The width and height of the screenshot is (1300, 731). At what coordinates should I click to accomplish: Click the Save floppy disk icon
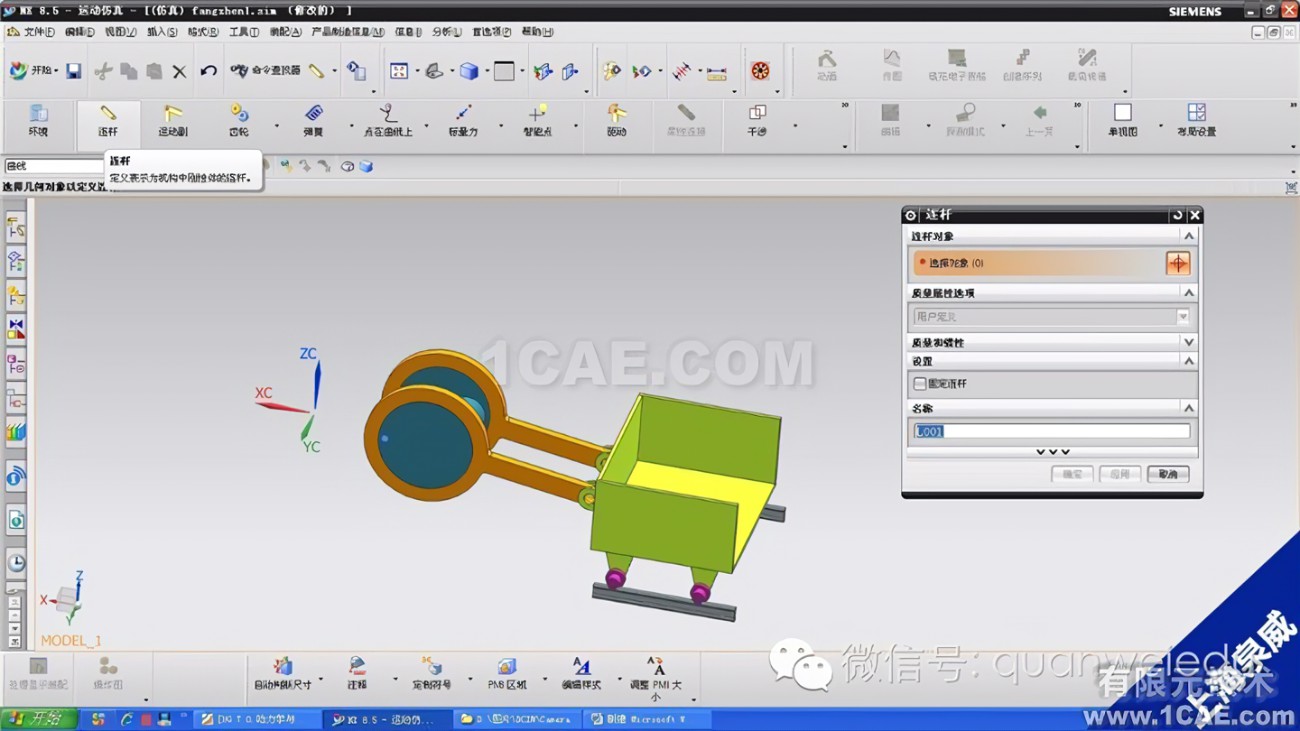74,71
